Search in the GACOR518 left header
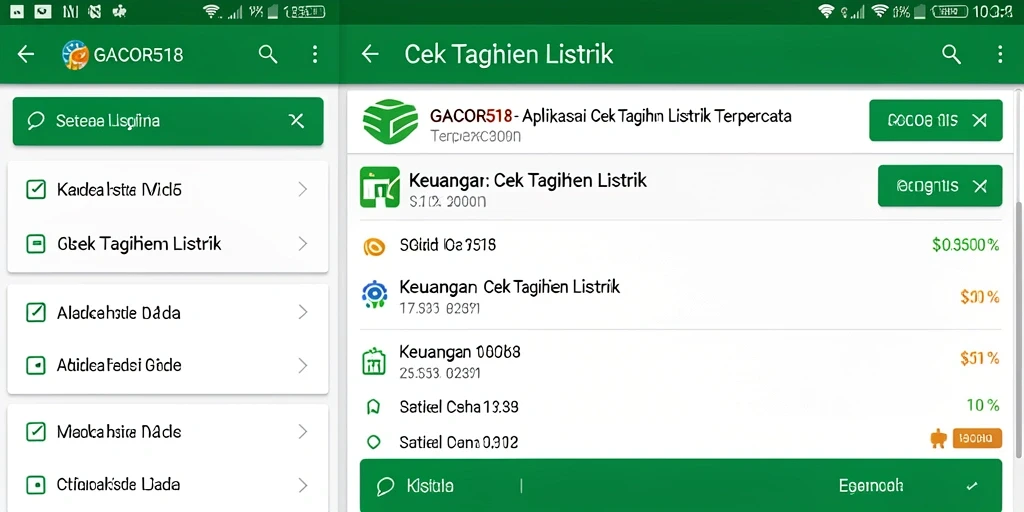The height and width of the screenshot is (512, 1024). tap(268, 54)
